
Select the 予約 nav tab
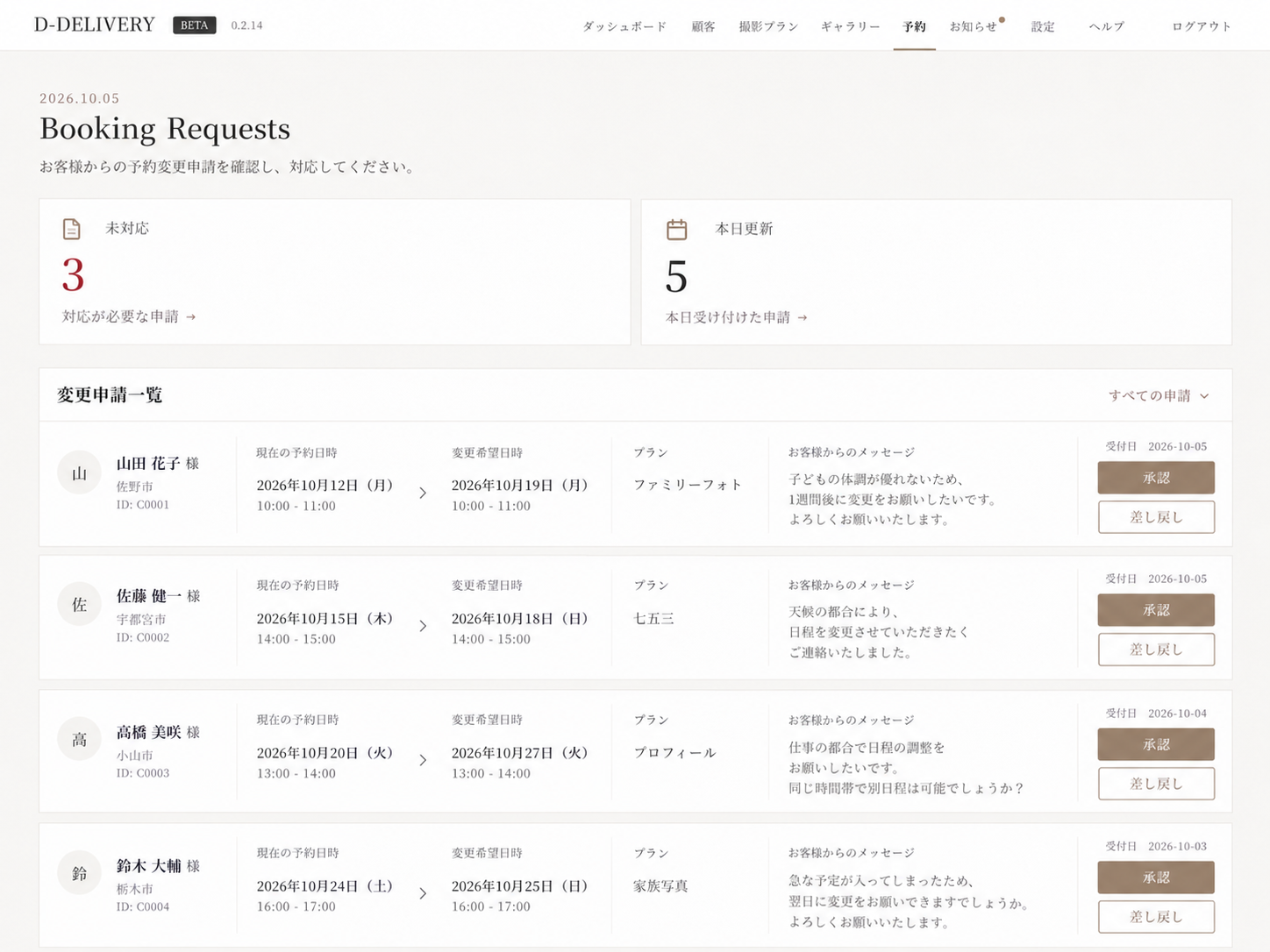(x=914, y=26)
